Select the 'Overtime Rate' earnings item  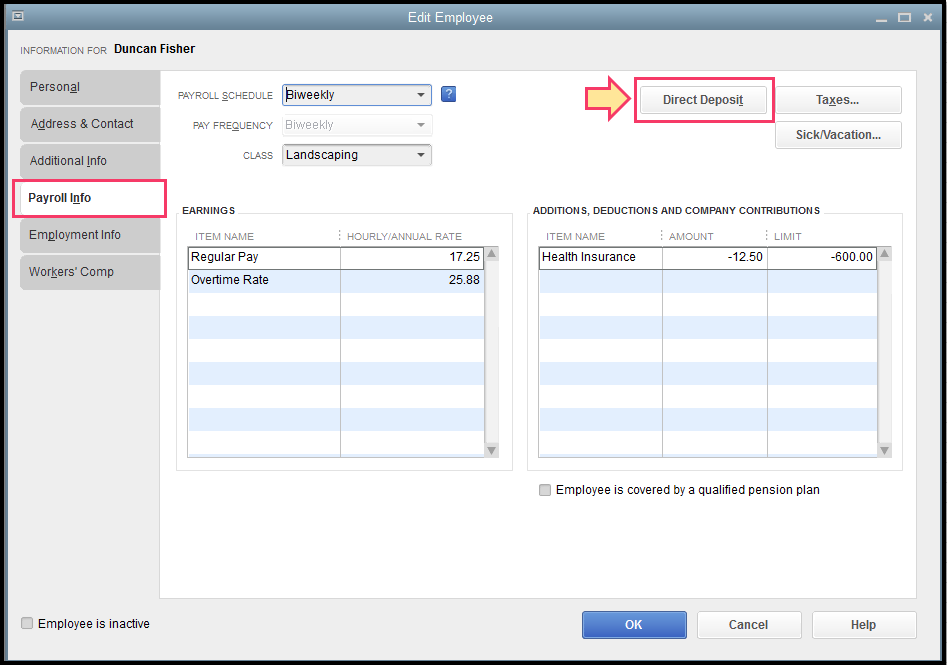(x=265, y=280)
